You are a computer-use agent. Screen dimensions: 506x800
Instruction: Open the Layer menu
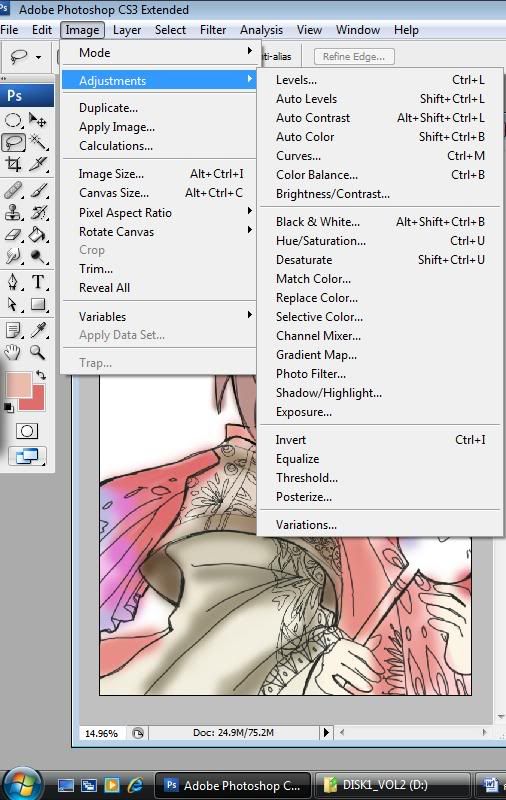tap(127, 30)
